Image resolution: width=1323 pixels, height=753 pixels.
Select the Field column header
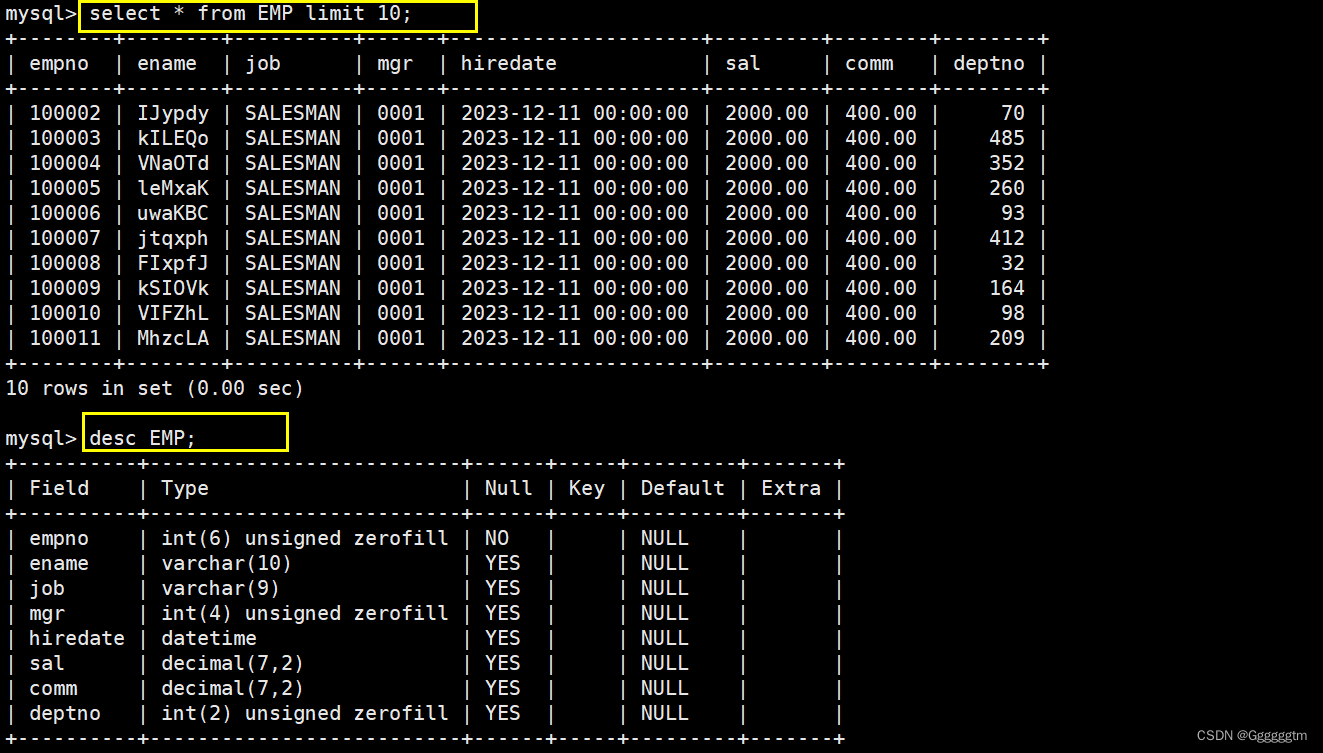[59, 488]
